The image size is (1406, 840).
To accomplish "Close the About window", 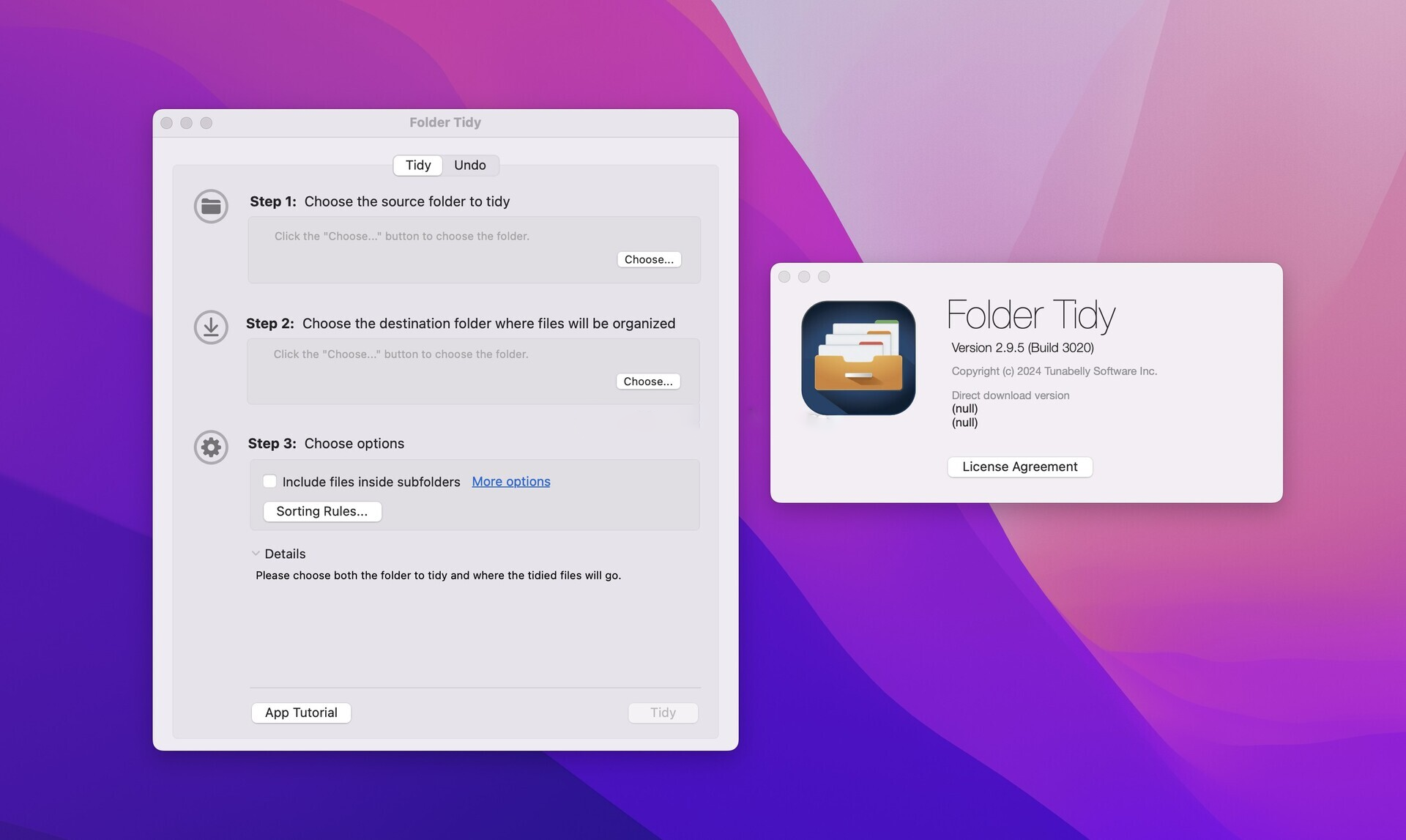I will (784, 277).
